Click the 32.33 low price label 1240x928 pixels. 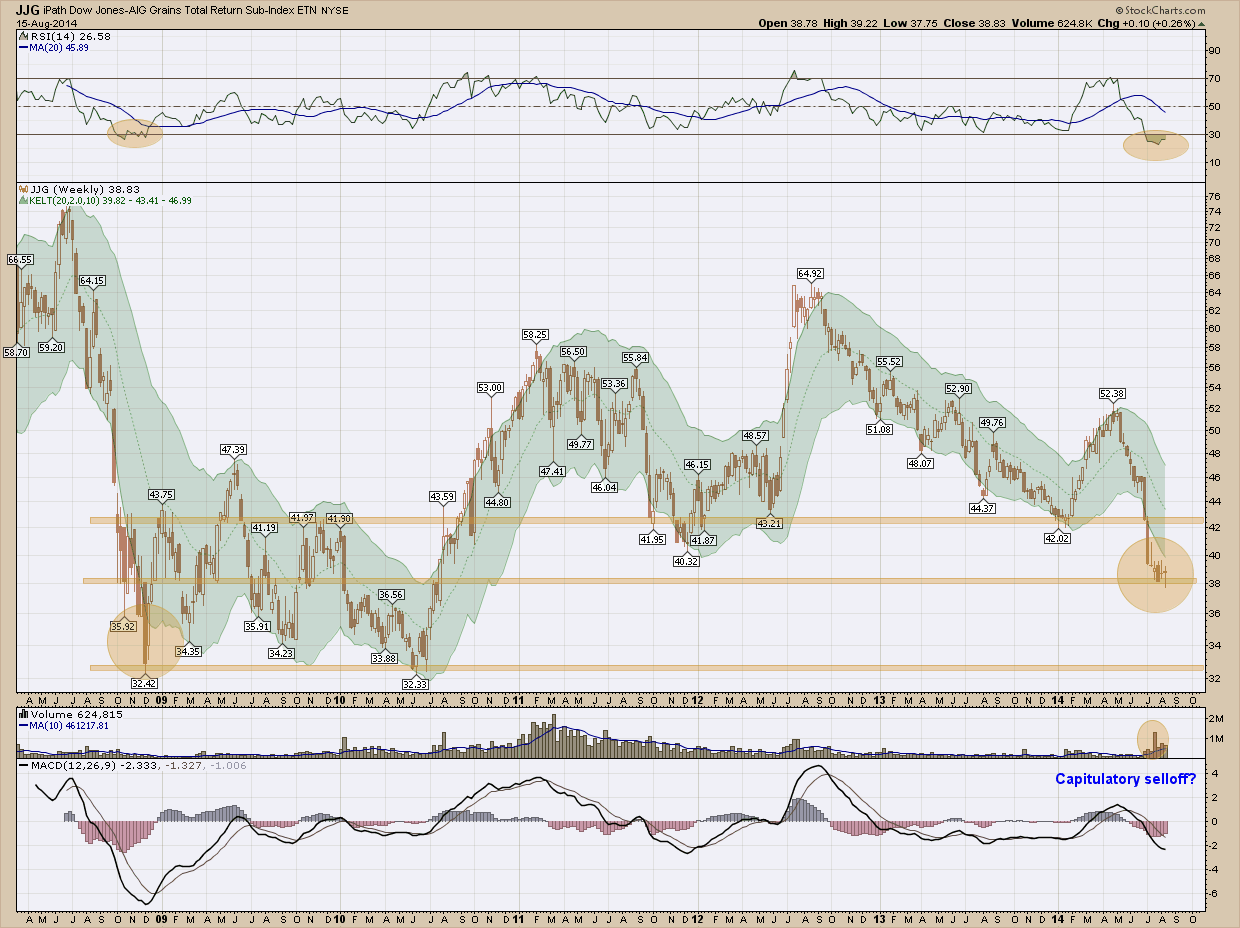(414, 683)
